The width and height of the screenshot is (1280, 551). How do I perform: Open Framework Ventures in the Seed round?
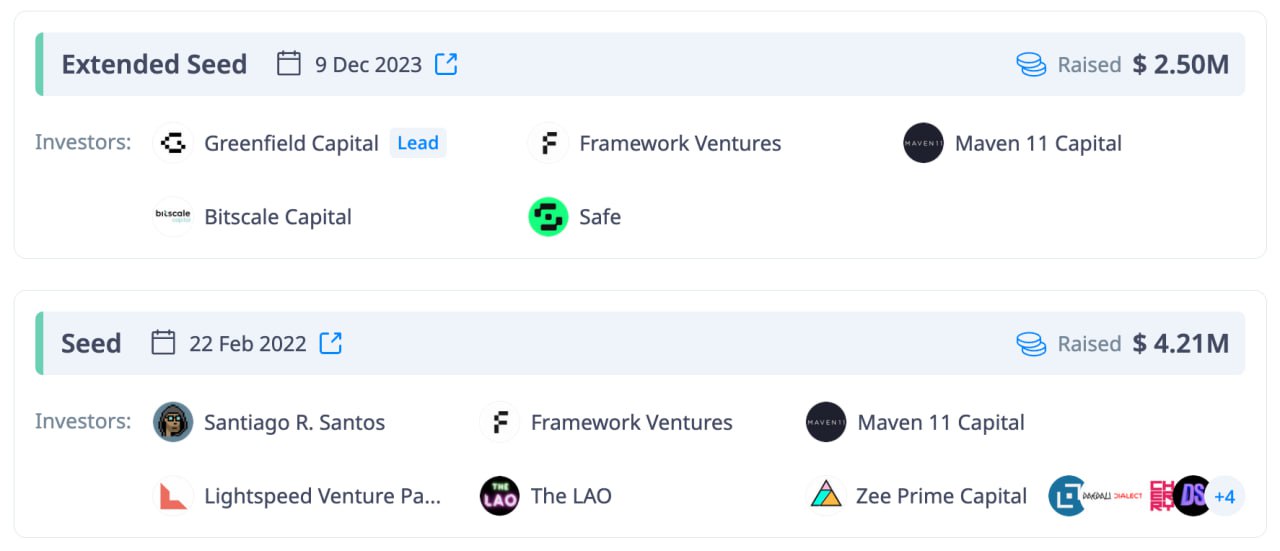pos(631,422)
